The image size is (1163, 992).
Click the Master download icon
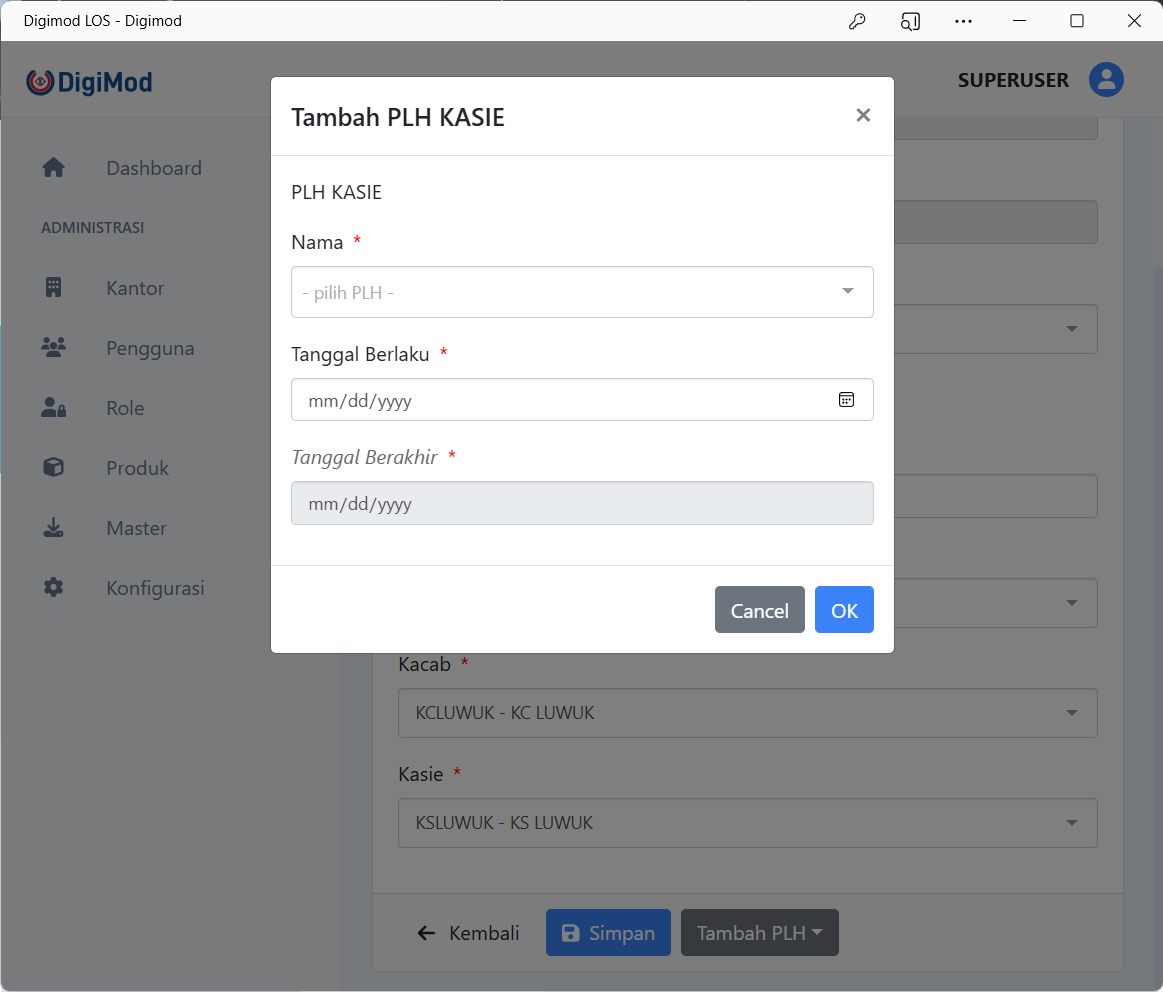click(53, 528)
